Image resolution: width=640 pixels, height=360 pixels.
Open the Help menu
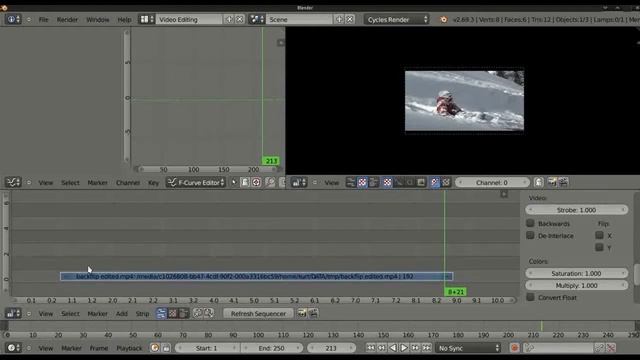[124, 20]
